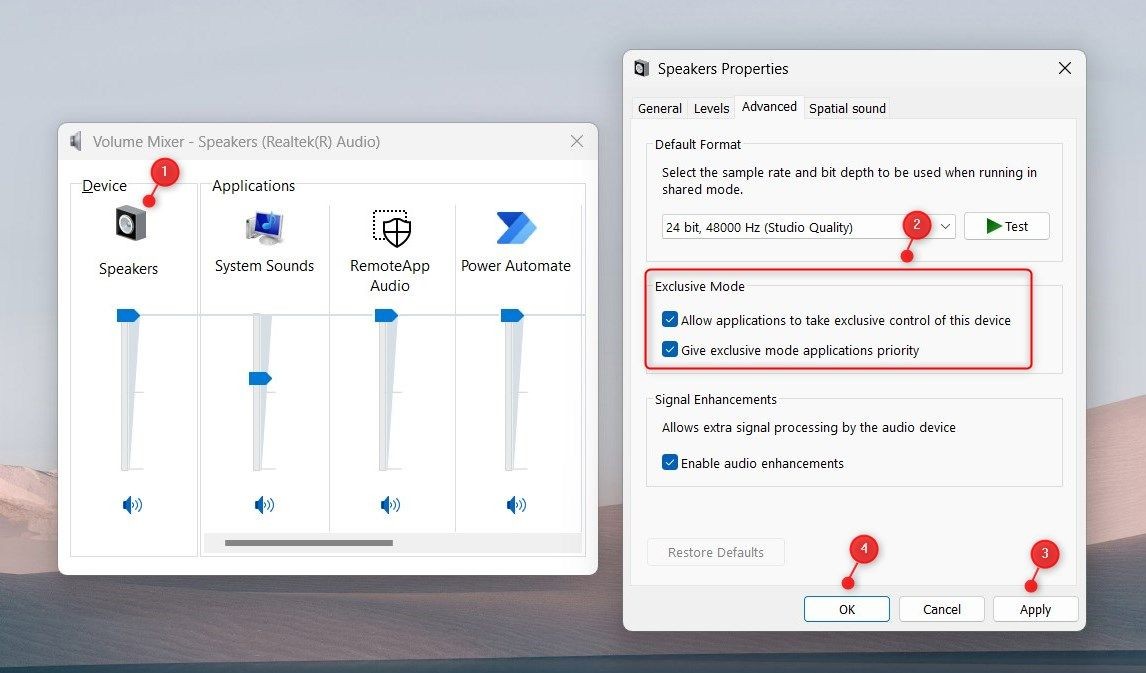Screen dimensions: 1146x673
Task: Click Apply in Speakers Properties
Action: coord(1035,609)
